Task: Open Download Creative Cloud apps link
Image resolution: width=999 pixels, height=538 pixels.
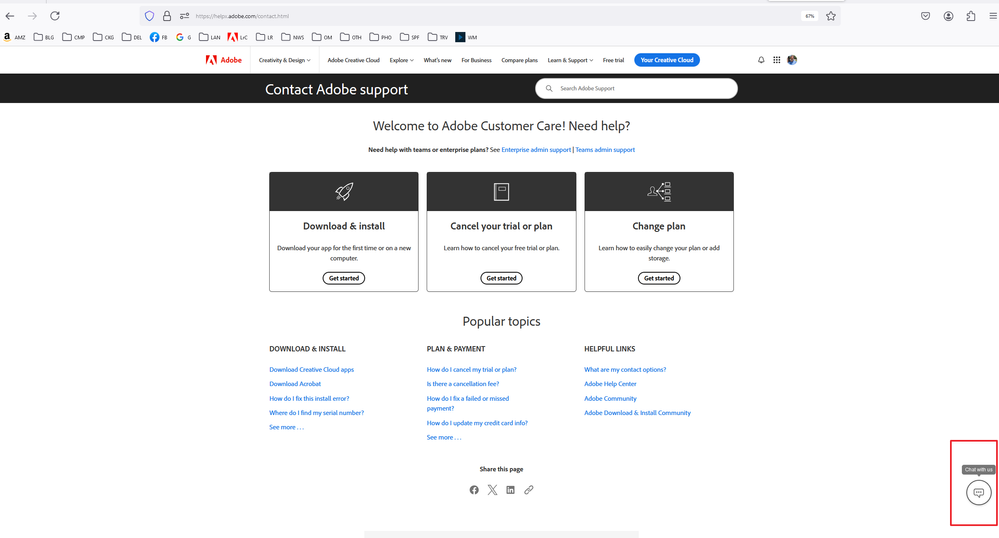Action: coord(312,370)
